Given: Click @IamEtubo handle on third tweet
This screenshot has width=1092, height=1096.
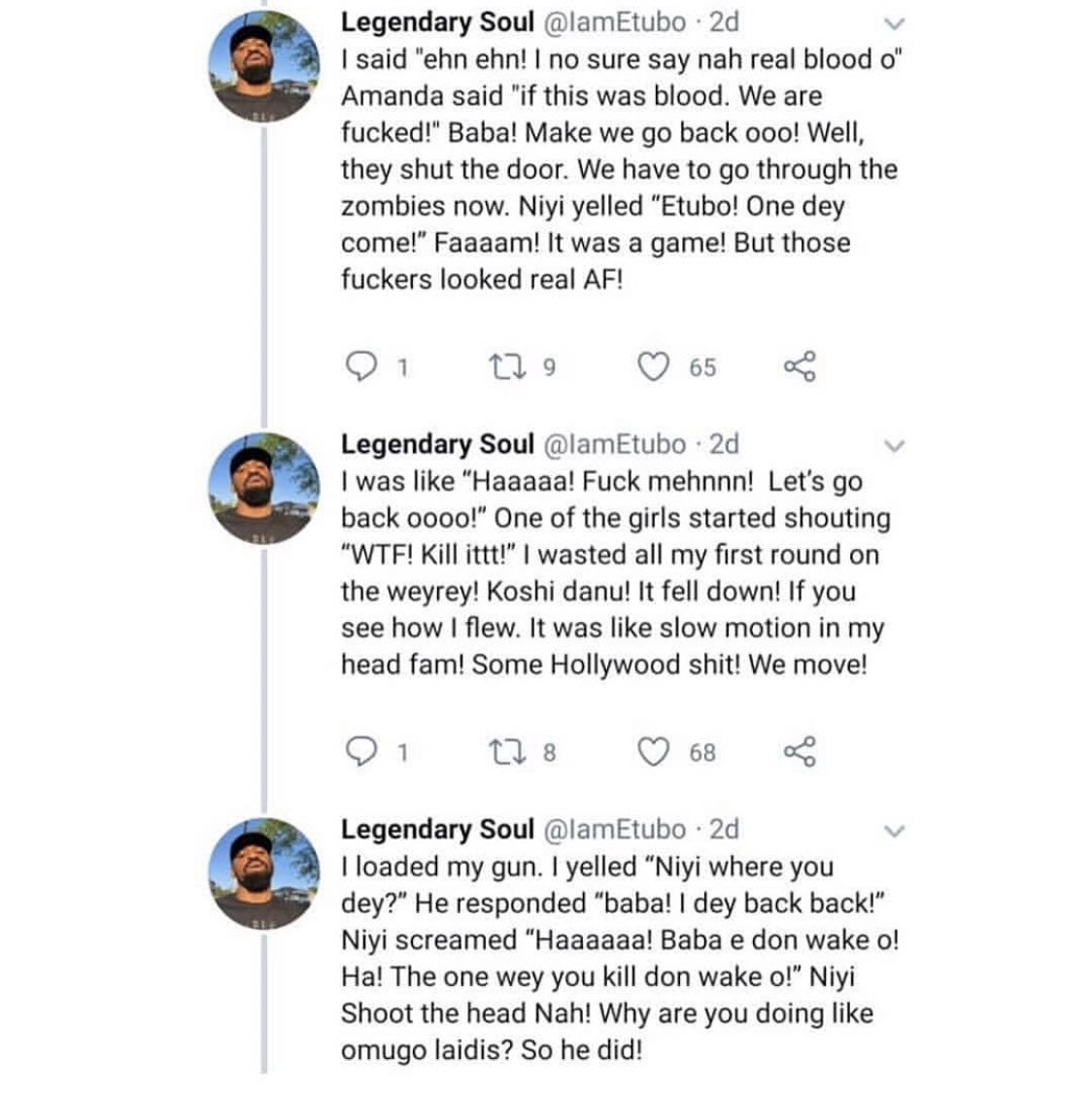Looking at the screenshot, I should point(614,829).
